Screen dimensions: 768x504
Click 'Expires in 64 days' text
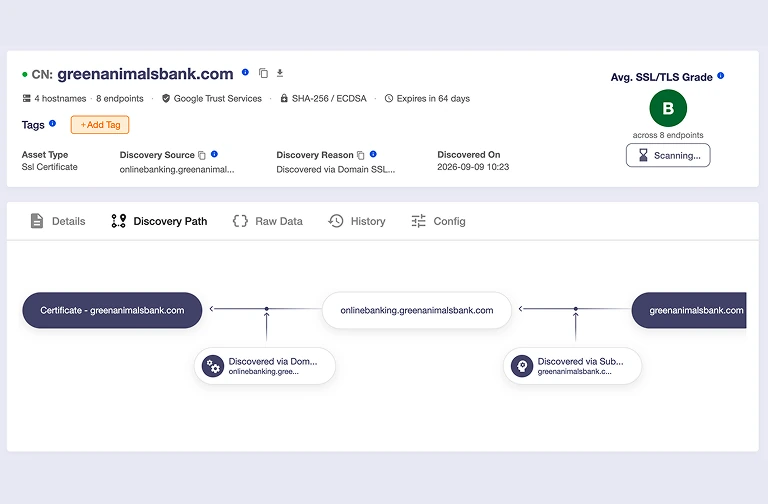pos(433,98)
